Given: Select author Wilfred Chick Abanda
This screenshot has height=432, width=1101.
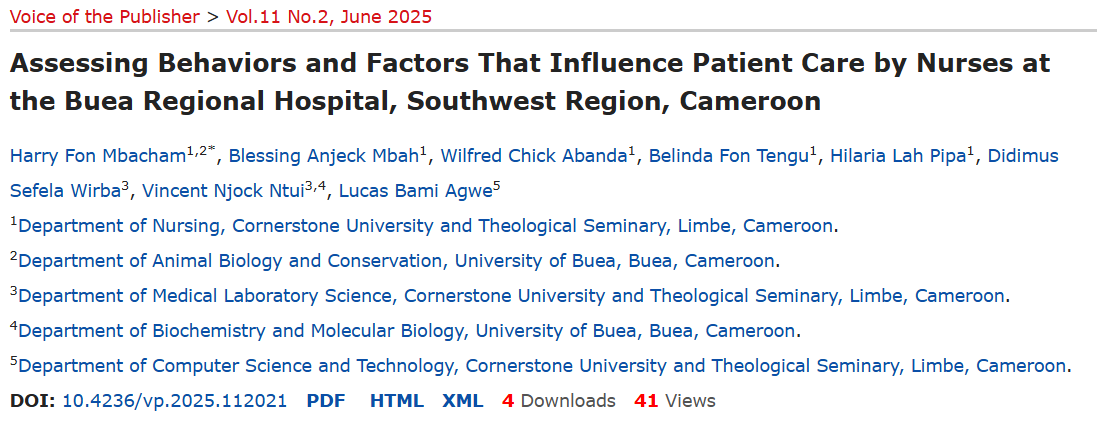Looking at the screenshot, I should point(534,156).
